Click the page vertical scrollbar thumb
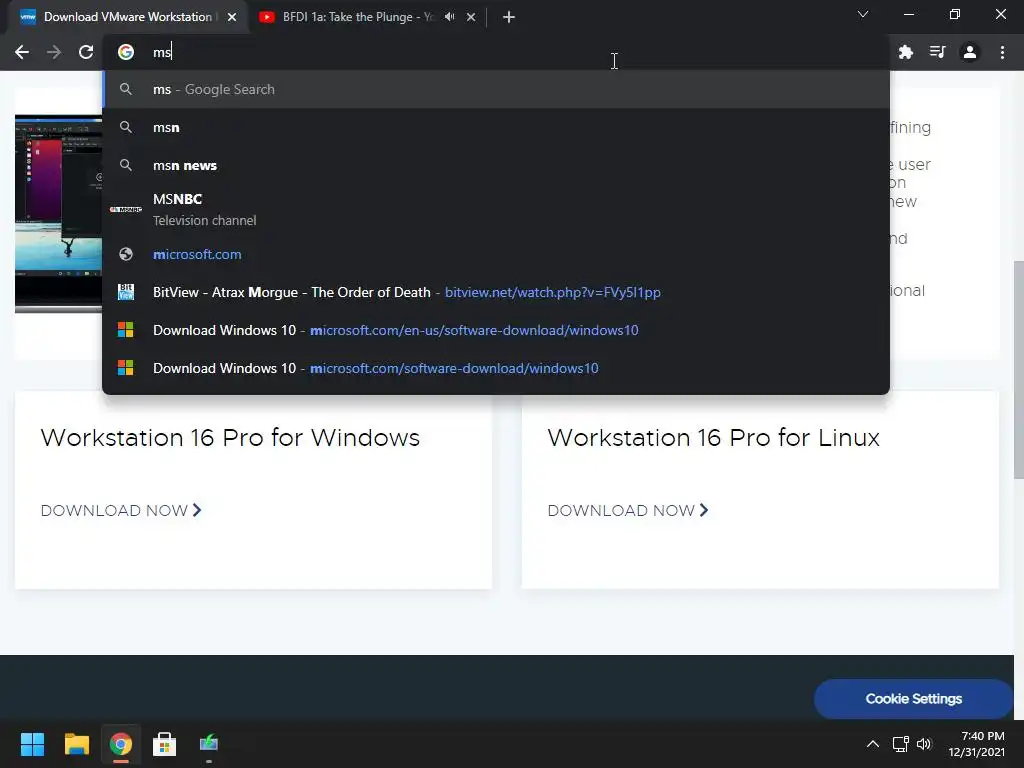Image resolution: width=1024 pixels, height=768 pixels. (x=1018, y=370)
